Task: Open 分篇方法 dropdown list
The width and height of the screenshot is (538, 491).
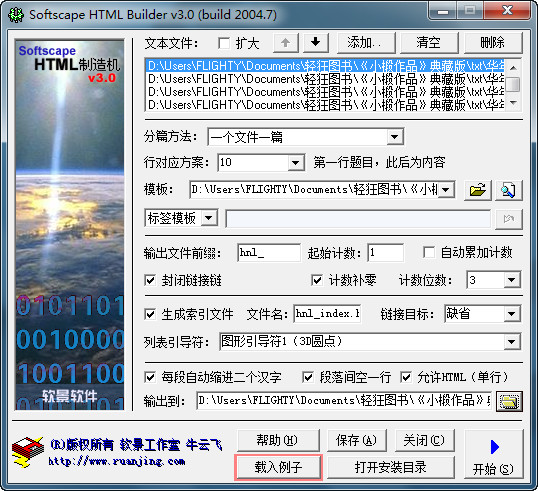Action: pos(395,137)
